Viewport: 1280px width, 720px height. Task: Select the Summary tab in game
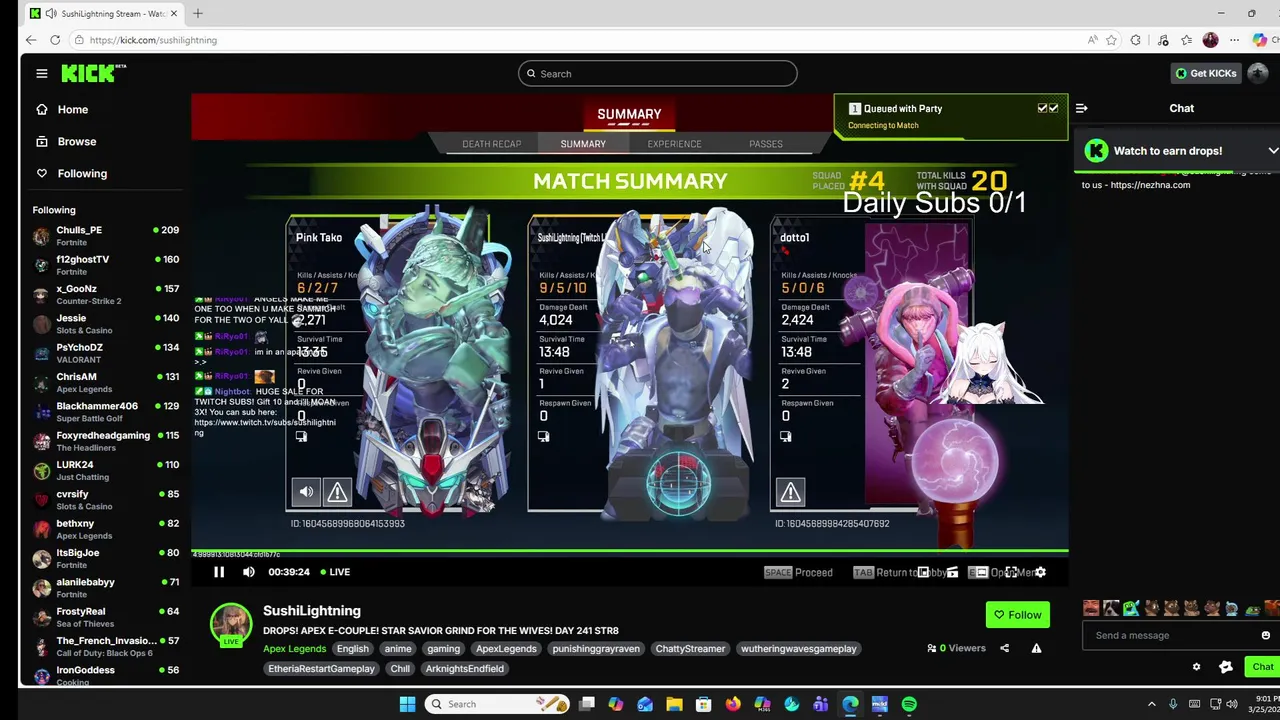583,144
